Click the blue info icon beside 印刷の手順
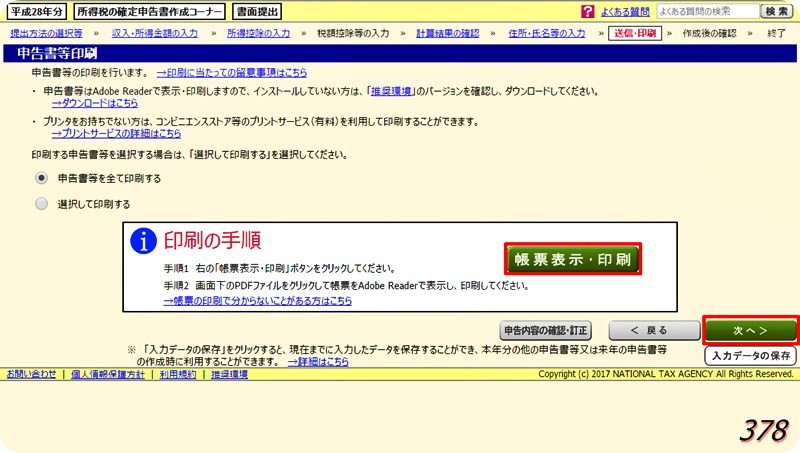The image size is (800, 453). click(143, 240)
